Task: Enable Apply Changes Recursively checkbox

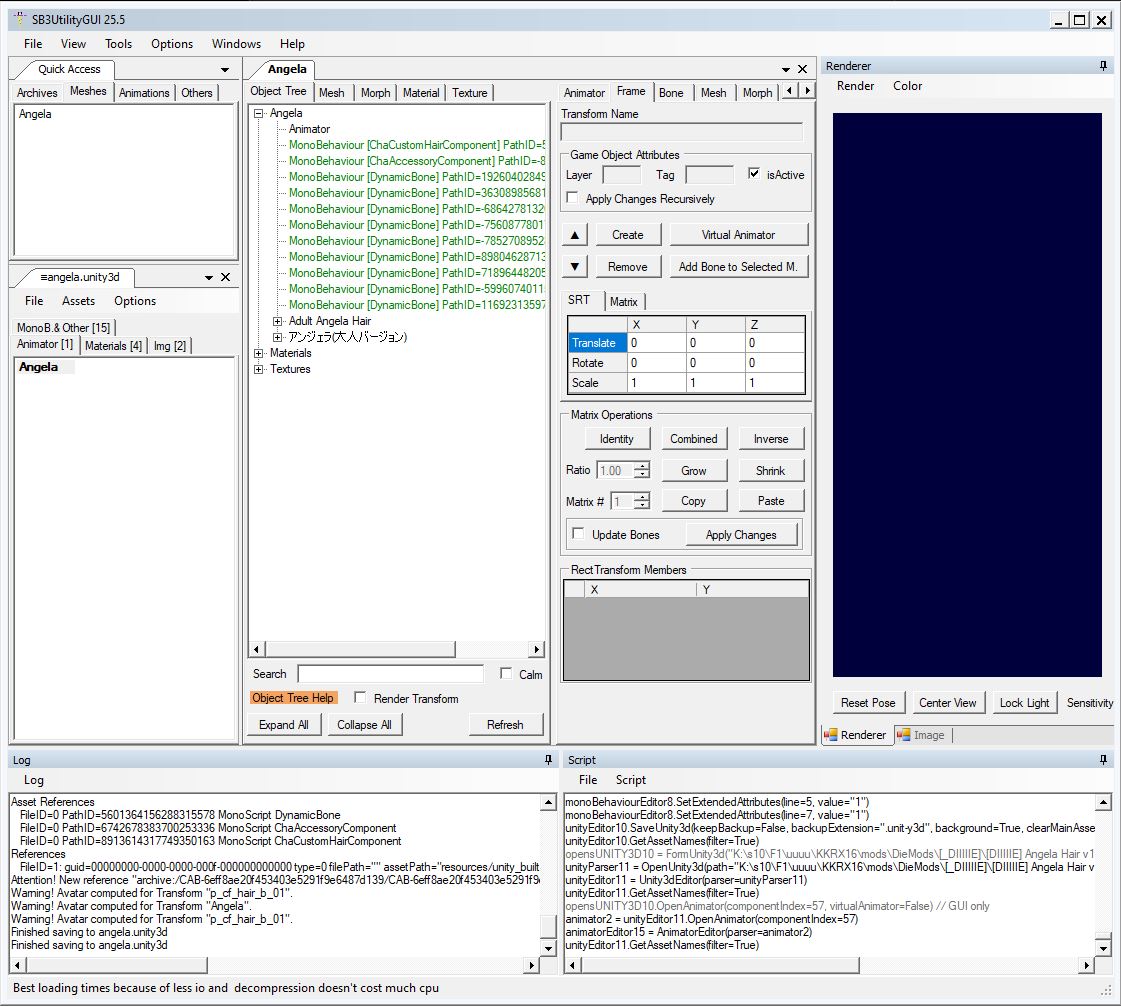Action: pyautogui.click(x=573, y=199)
